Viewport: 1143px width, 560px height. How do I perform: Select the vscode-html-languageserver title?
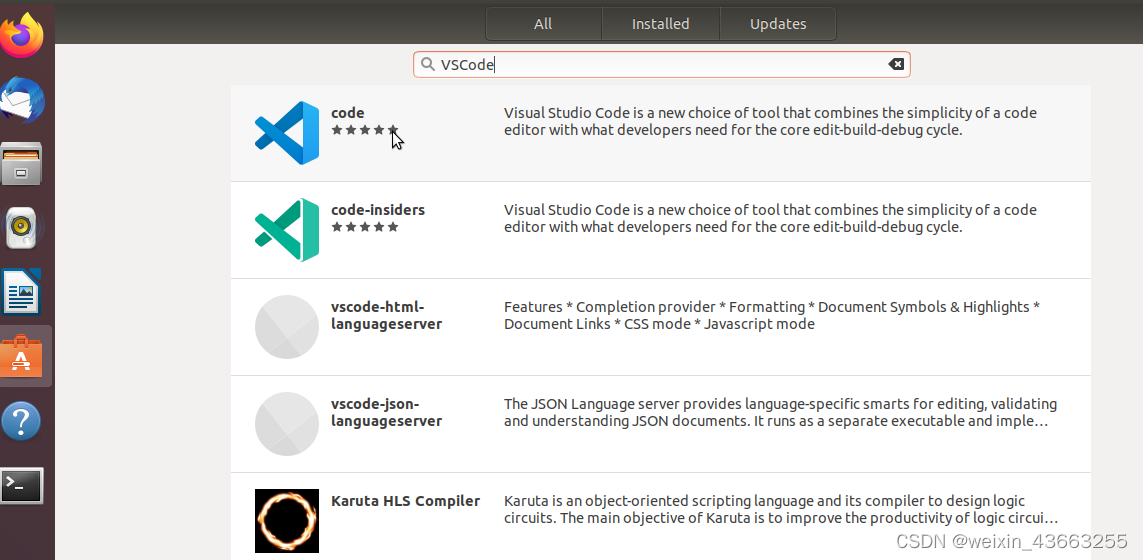[x=386, y=315]
